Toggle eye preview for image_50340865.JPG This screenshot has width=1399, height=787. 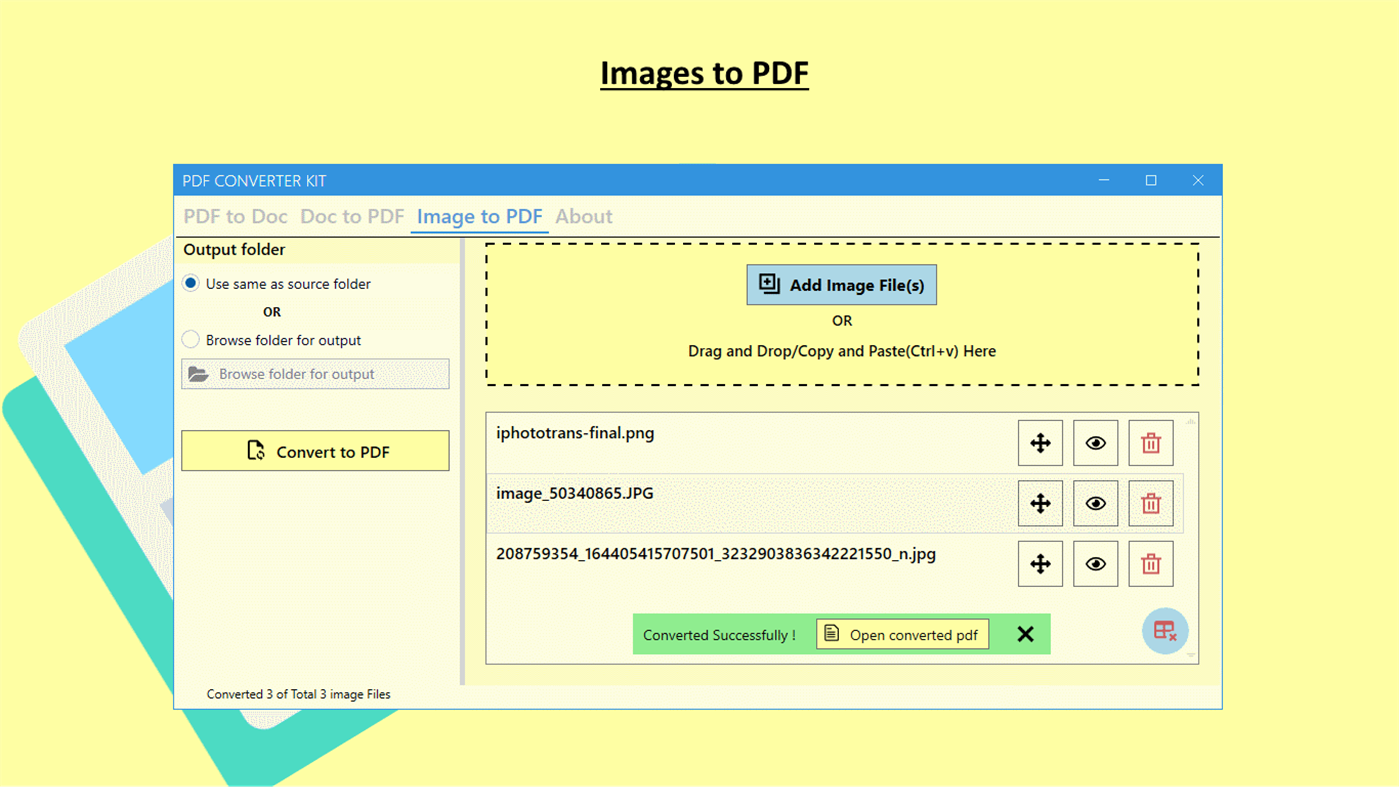1095,503
